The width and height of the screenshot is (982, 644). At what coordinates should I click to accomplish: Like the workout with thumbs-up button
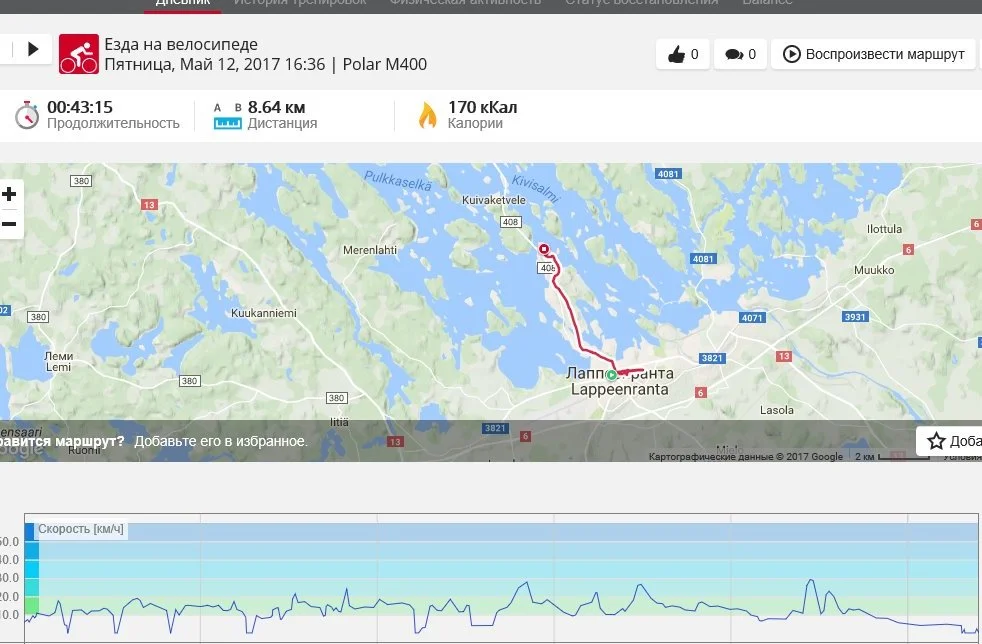click(683, 55)
